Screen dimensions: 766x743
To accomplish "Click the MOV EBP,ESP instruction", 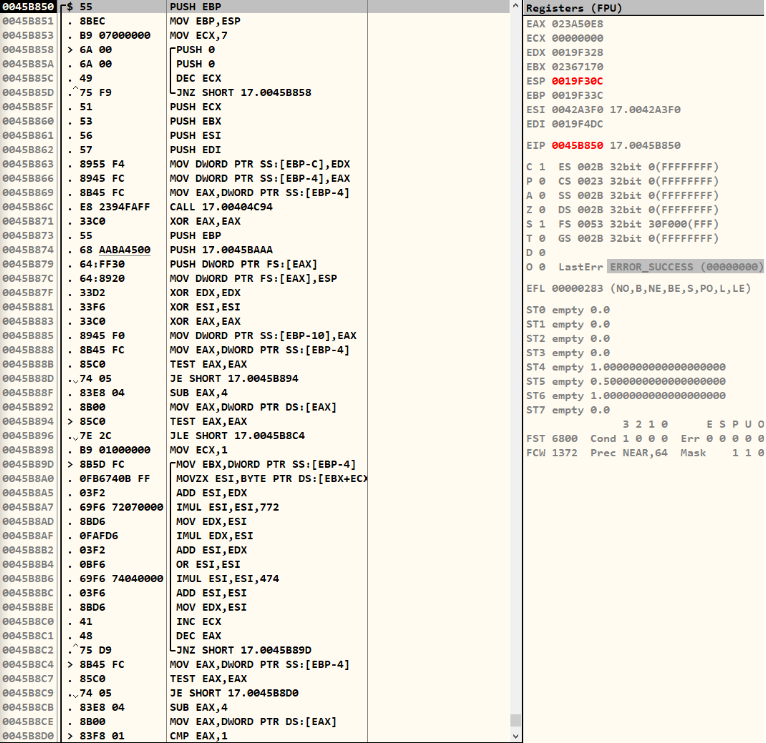I will [205, 21].
